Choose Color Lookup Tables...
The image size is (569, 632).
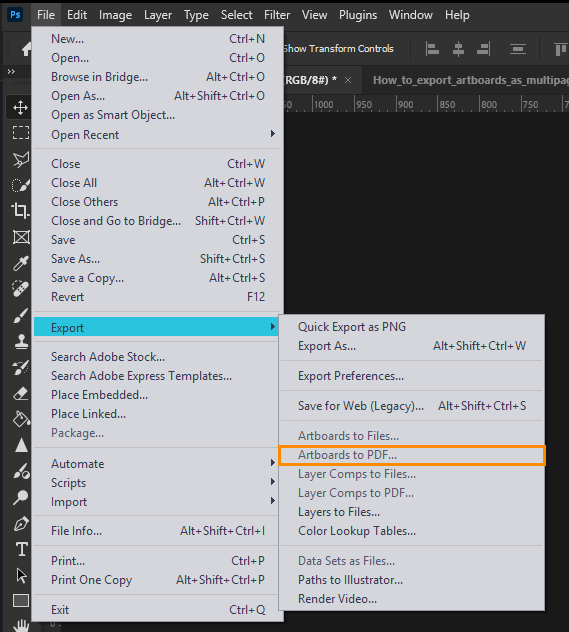[412, 531]
